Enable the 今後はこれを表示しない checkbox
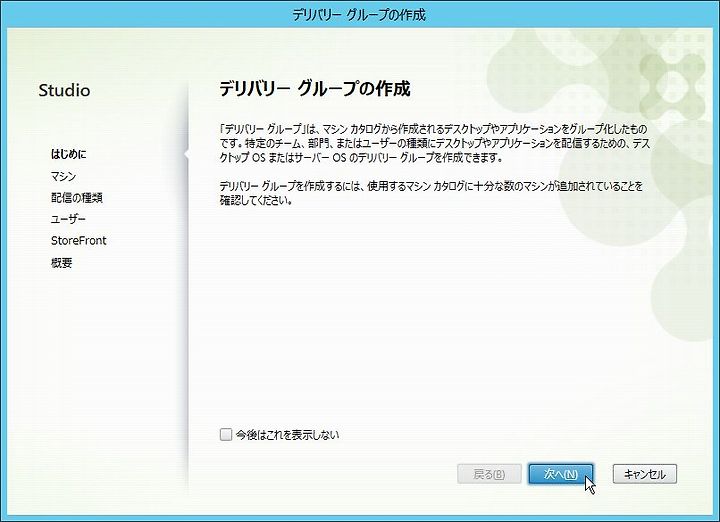The image size is (720, 522). (226, 434)
